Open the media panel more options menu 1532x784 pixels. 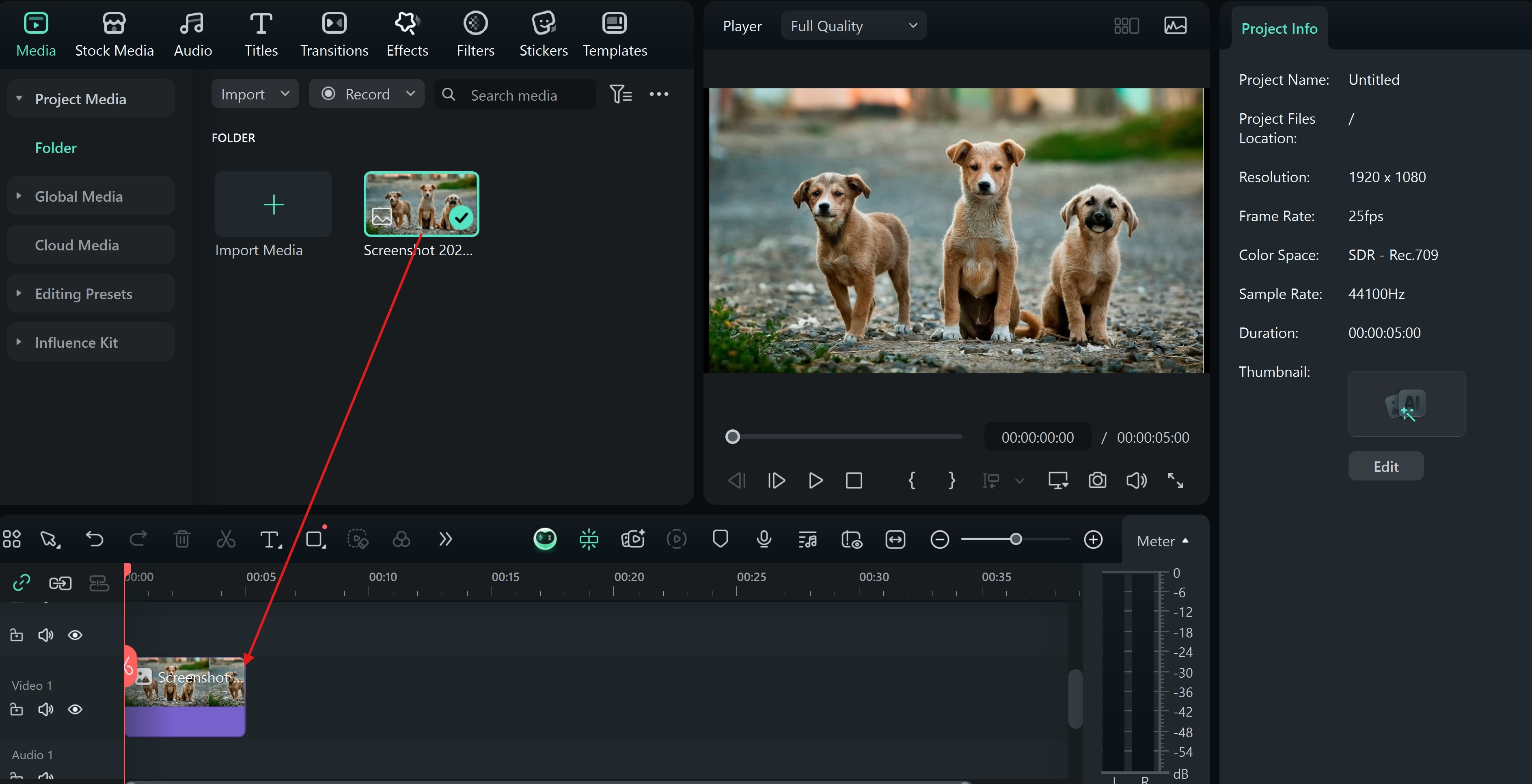pos(659,94)
